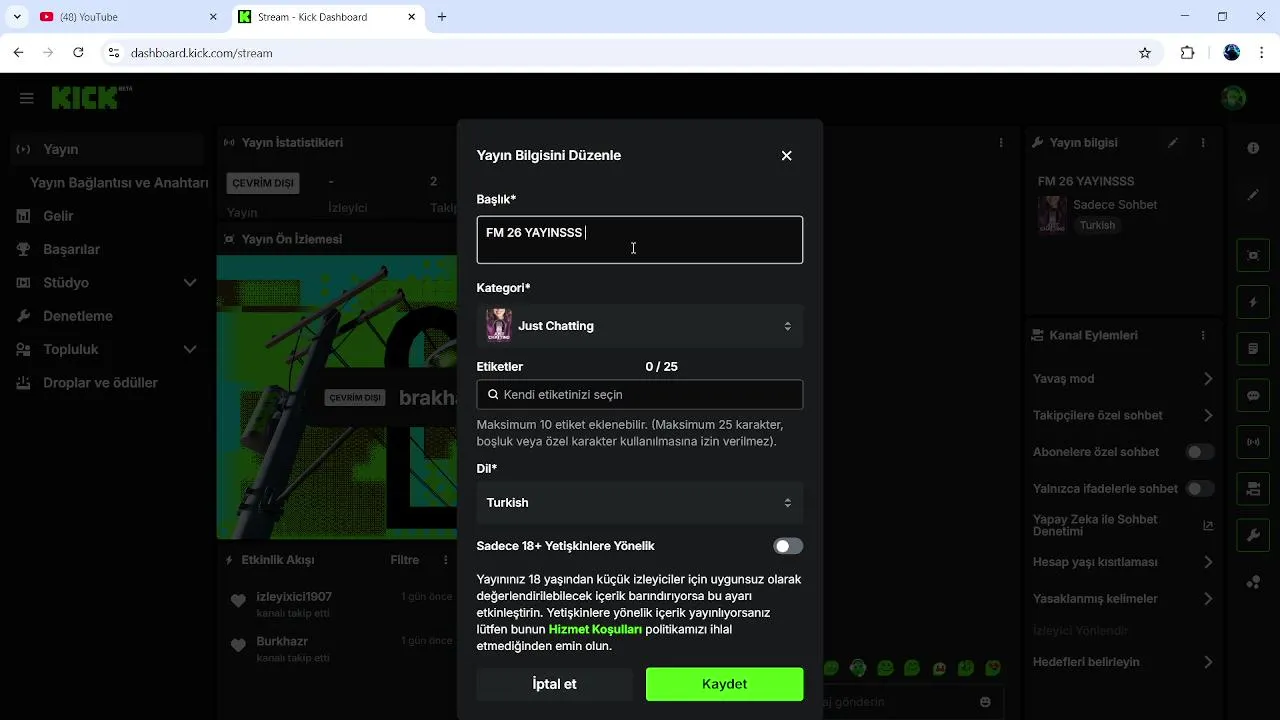Click the Kaydet button

(x=724, y=684)
